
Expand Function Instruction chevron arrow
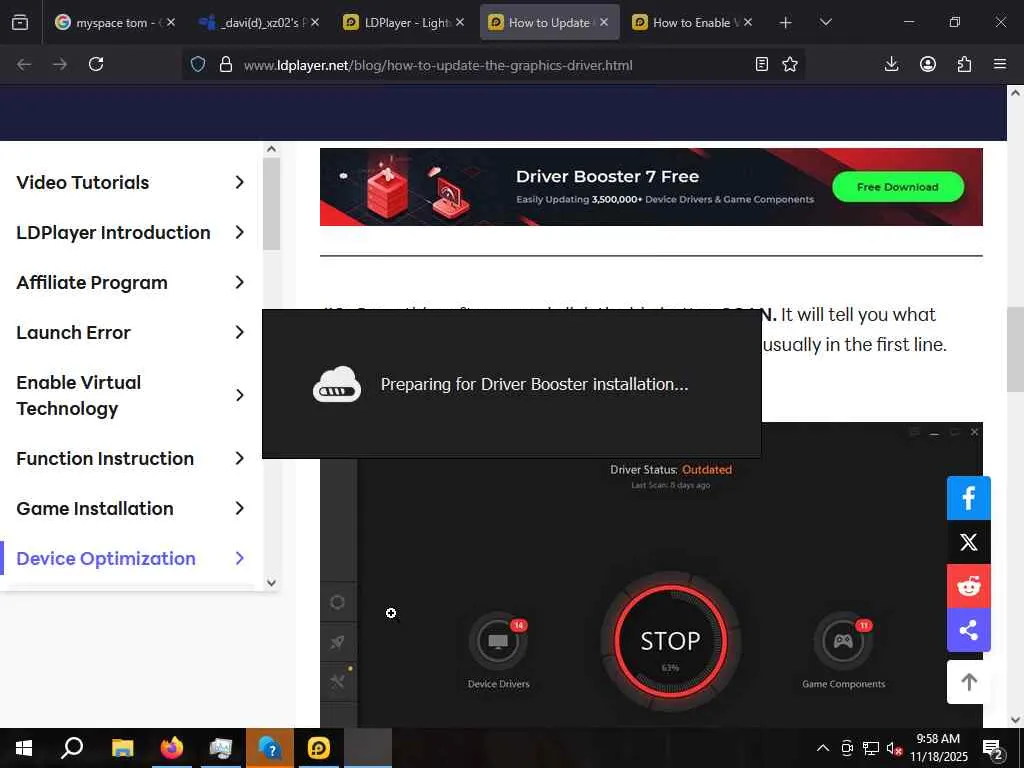(x=240, y=458)
